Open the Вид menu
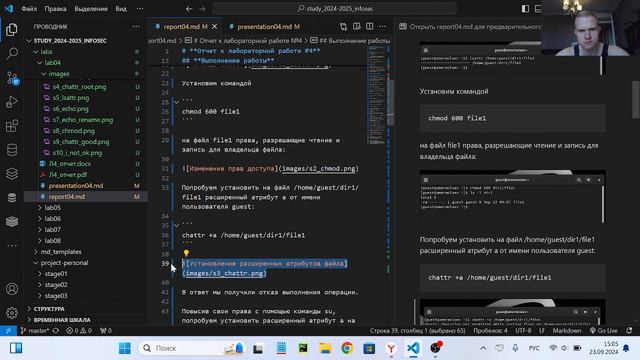The width and height of the screenshot is (640, 360). point(121,9)
